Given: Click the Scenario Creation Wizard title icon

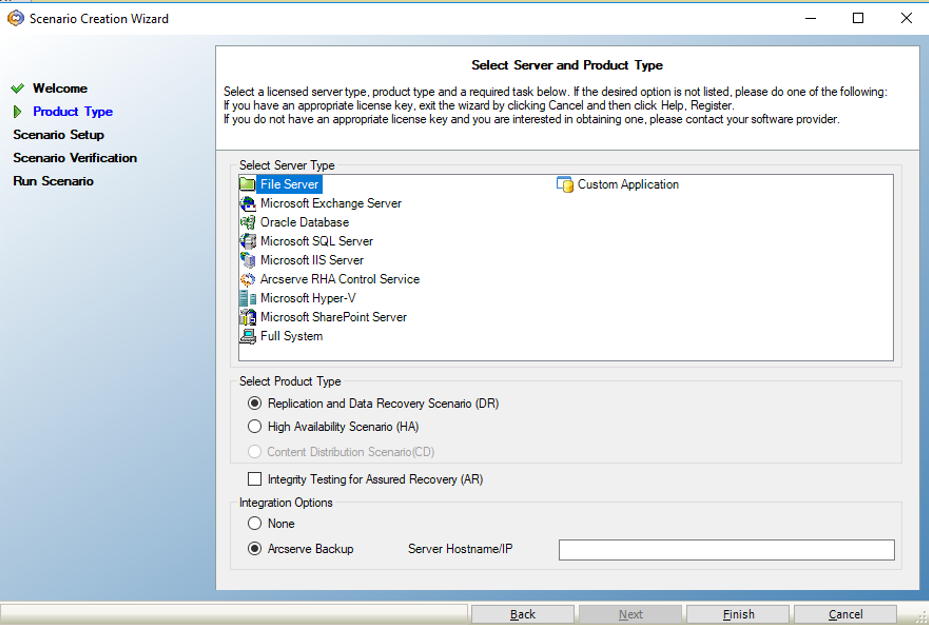Looking at the screenshot, I should click(15, 18).
